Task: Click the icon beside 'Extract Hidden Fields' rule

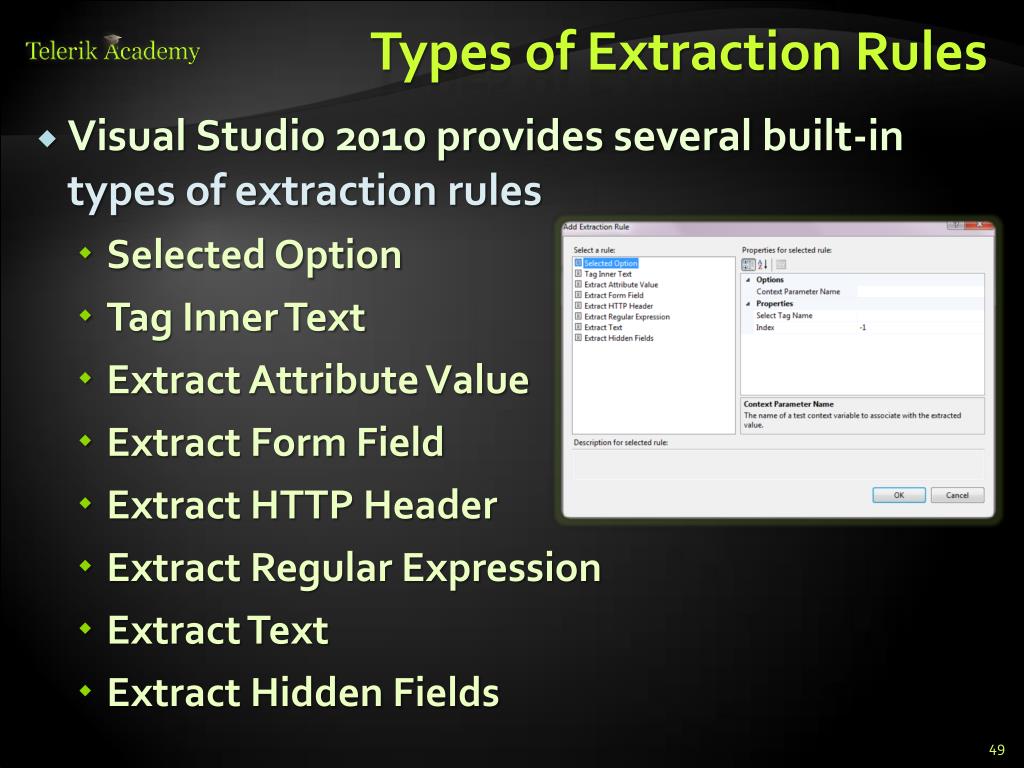Action: 578,338
